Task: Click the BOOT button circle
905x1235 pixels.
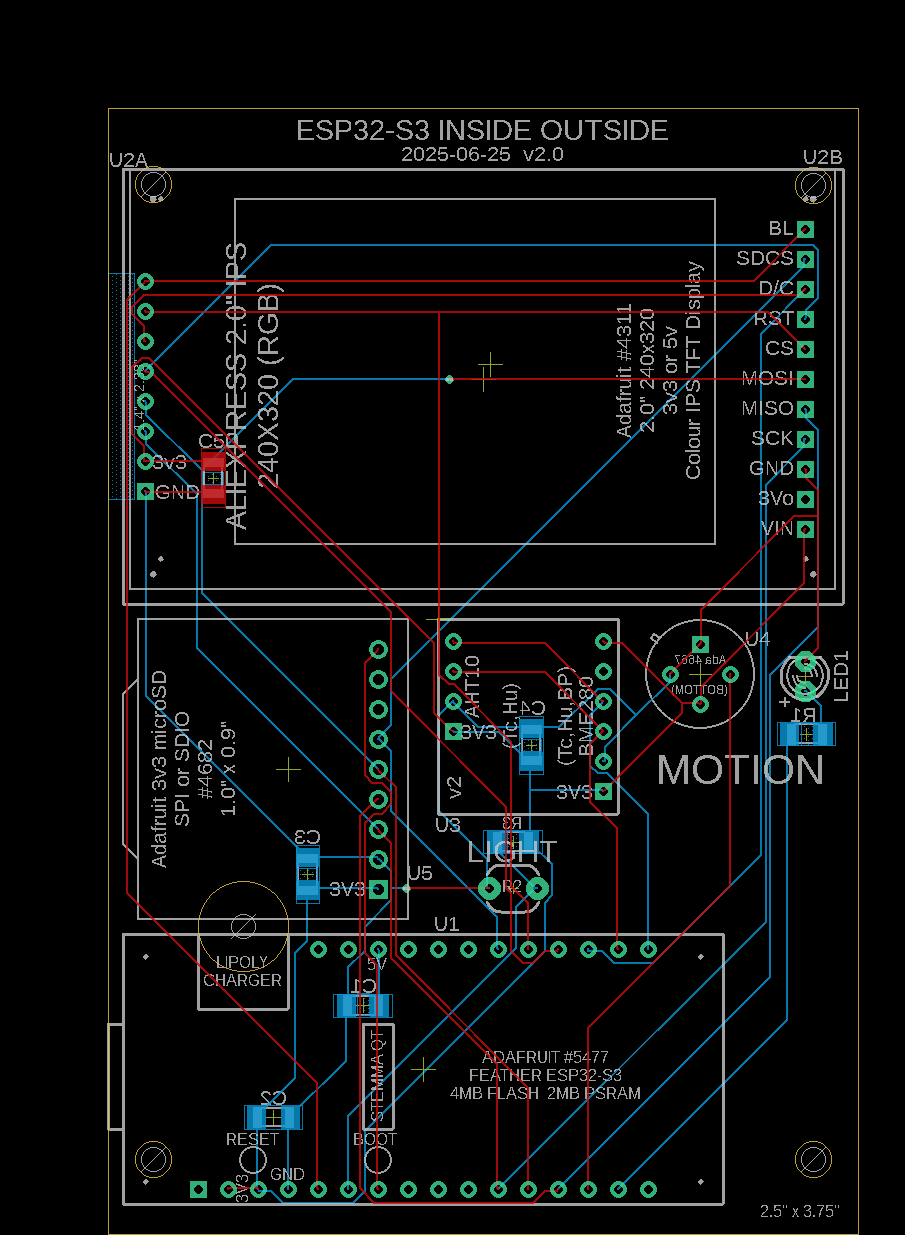Action: [378, 1161]
